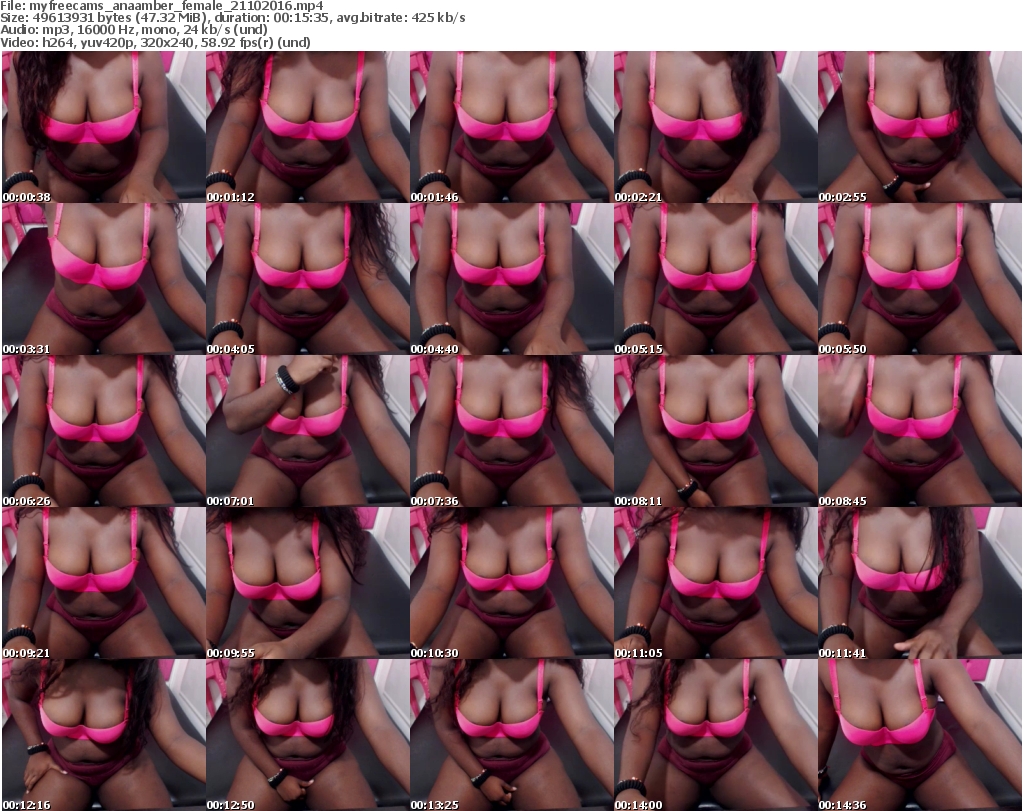Select the thumbnail timestamped 00:09:21

click(104, 583)
